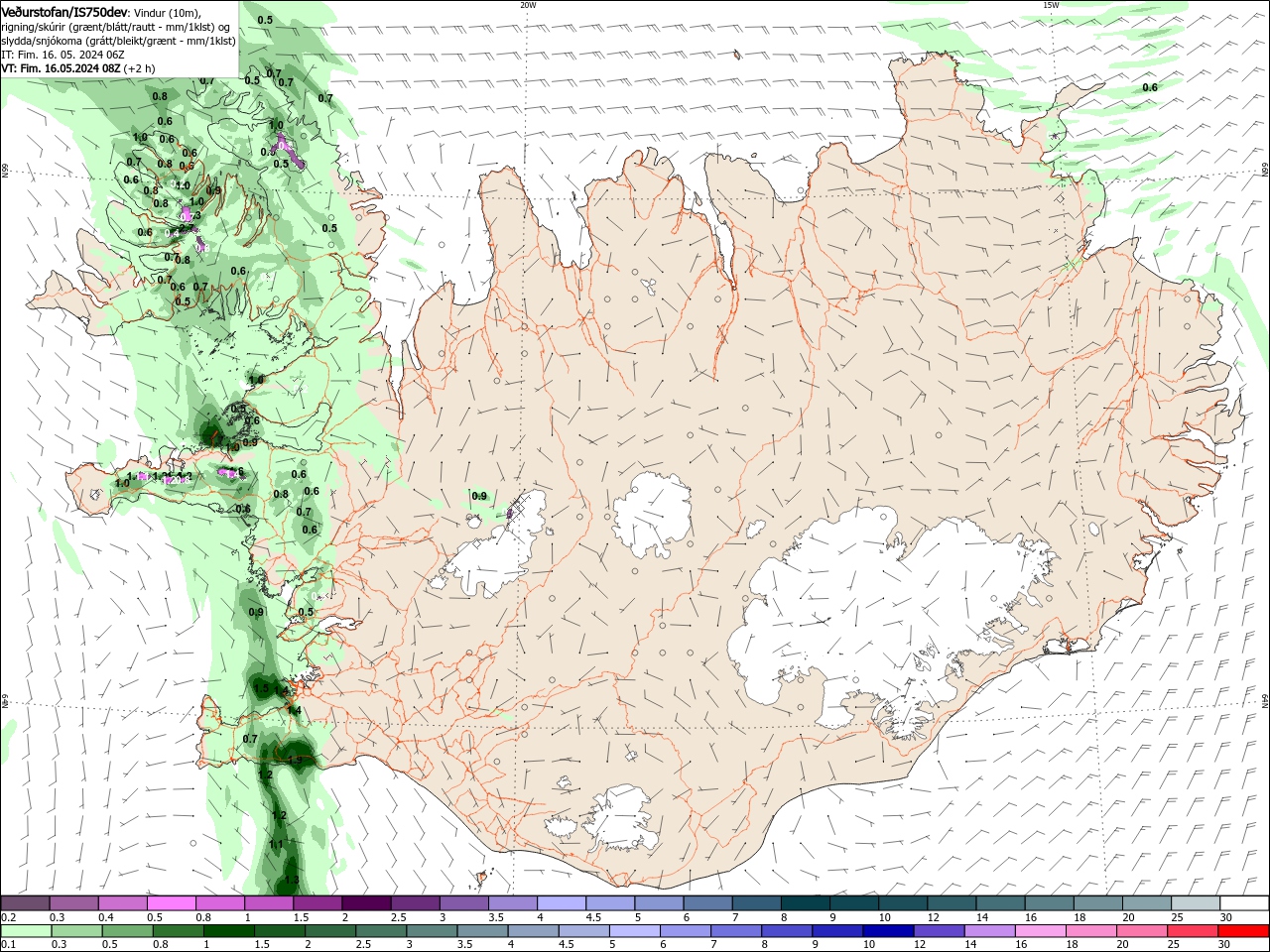Click the 15W longitude label at top
Screen dimensions: 1270x952
click(x=1051, y=4)
